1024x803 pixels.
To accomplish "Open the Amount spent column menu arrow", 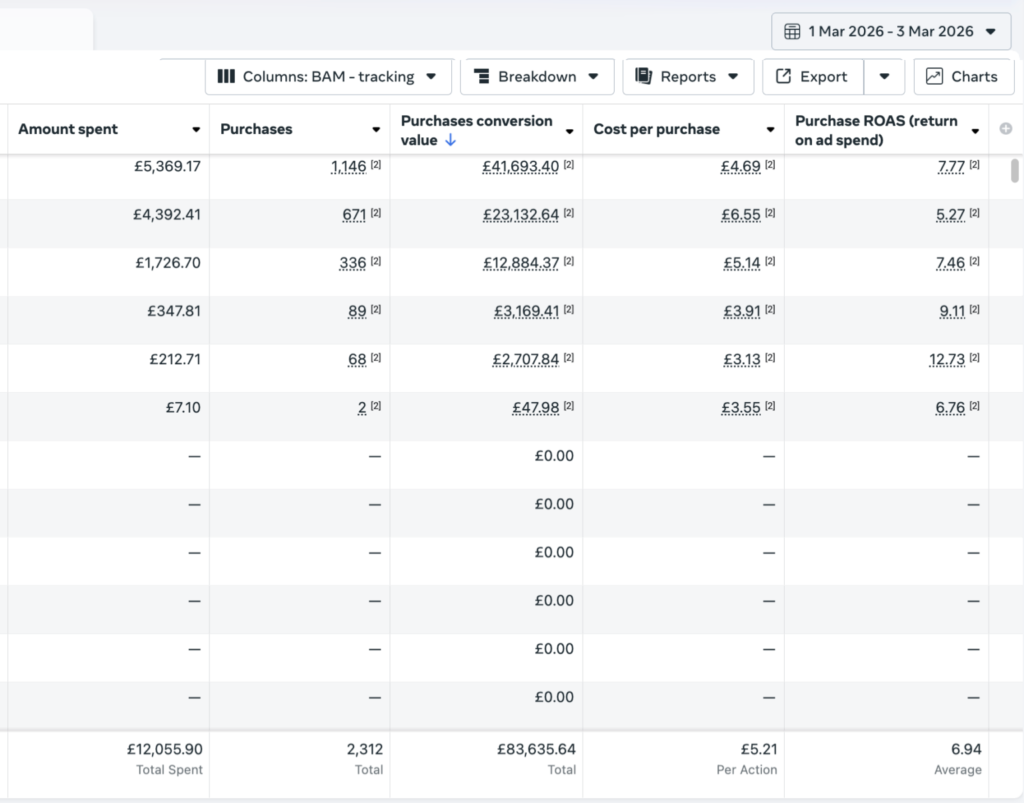I will [196, 130].
